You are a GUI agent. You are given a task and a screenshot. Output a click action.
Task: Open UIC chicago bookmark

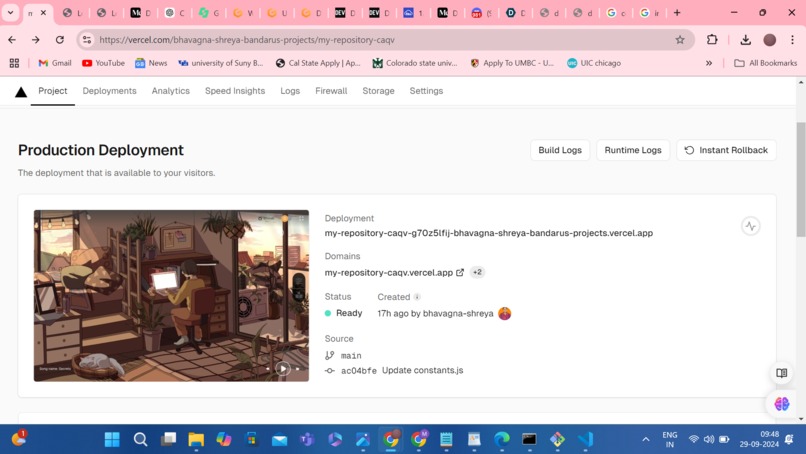(x=594, y=63)
